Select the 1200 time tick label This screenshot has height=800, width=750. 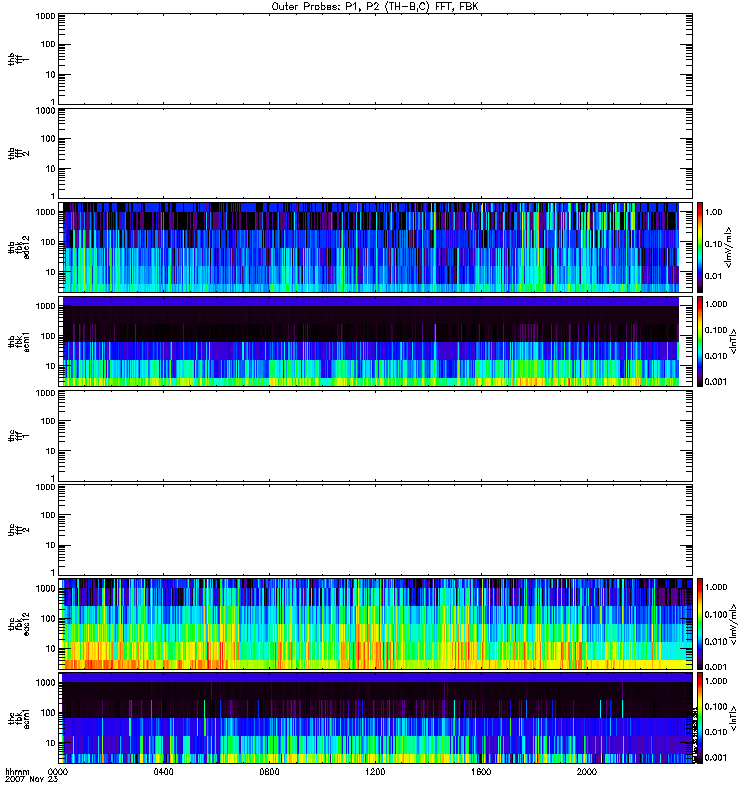coord(375,773)
